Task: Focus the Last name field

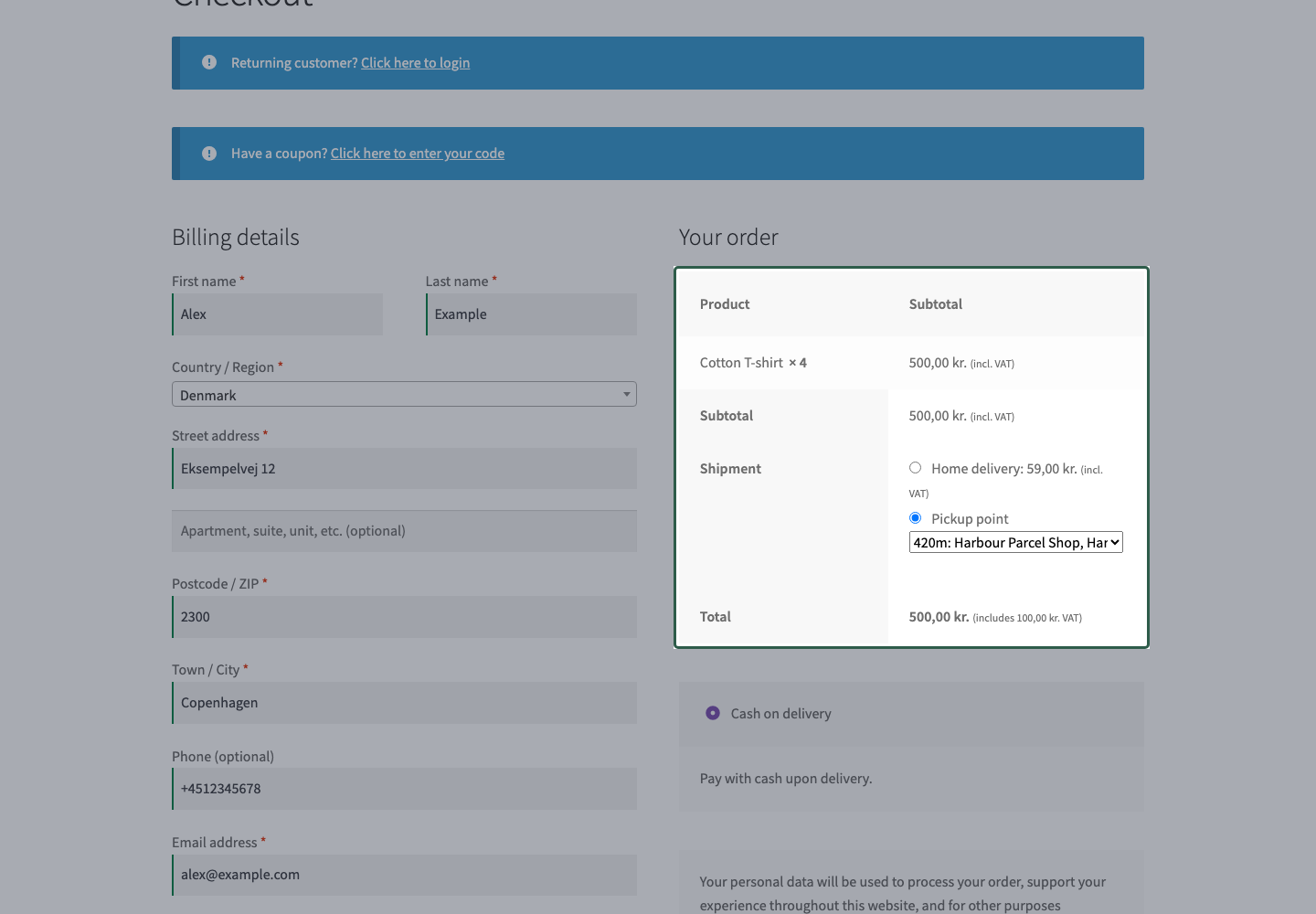Action: coord(531,314)
